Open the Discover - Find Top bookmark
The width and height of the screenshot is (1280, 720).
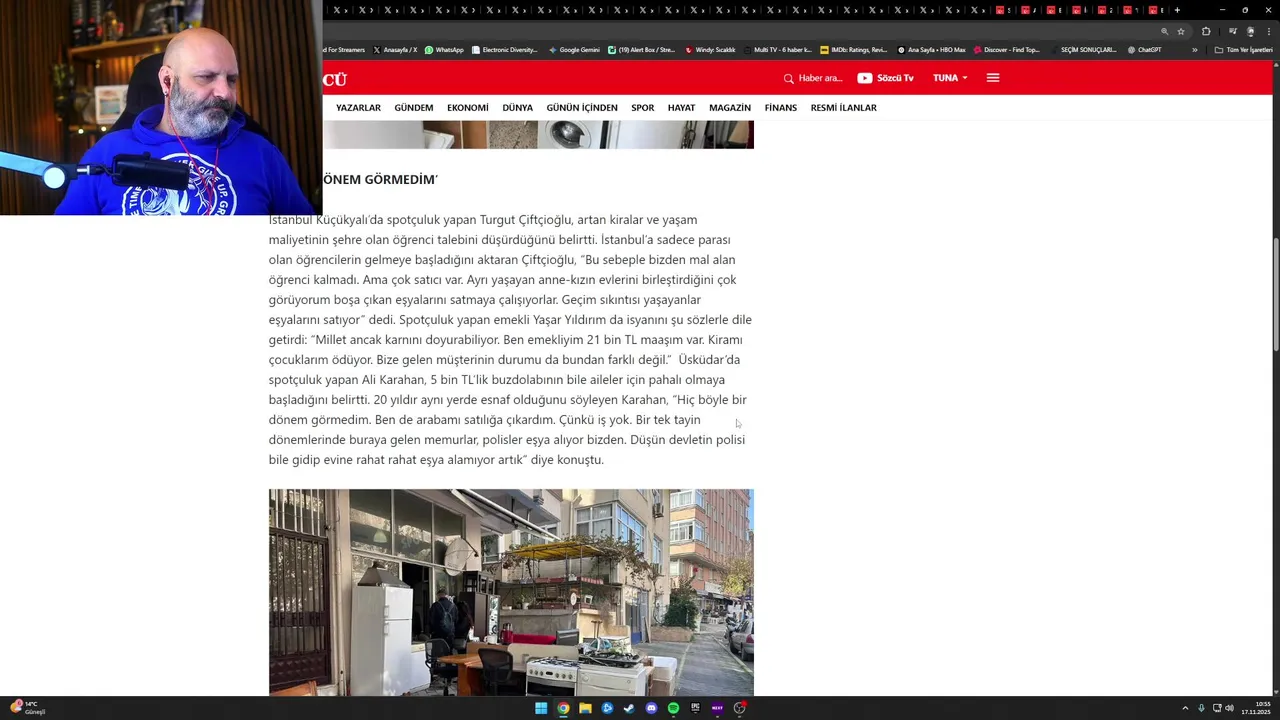[x=1007, y=50]
